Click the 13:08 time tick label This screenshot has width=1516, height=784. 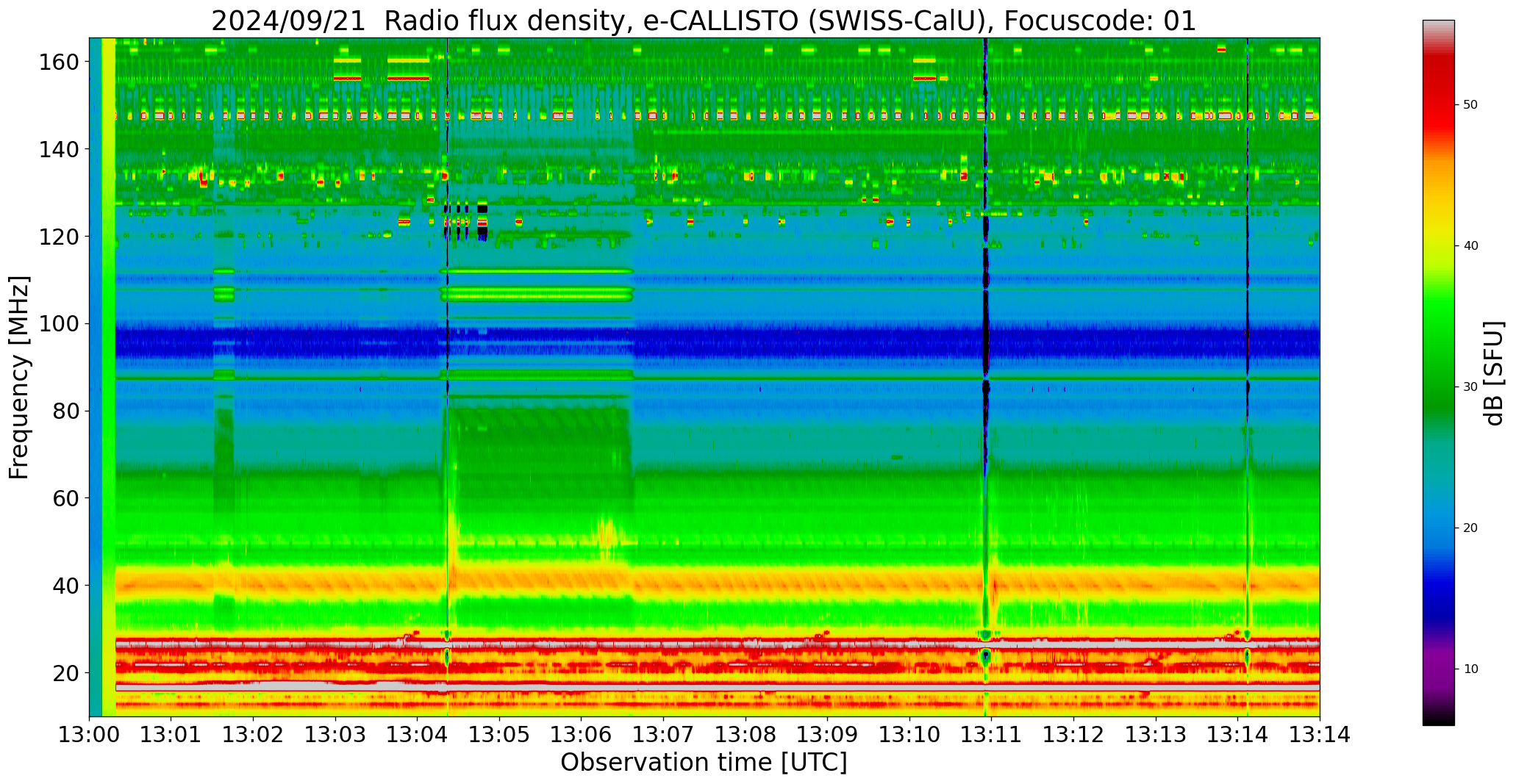tap(746, 735)
